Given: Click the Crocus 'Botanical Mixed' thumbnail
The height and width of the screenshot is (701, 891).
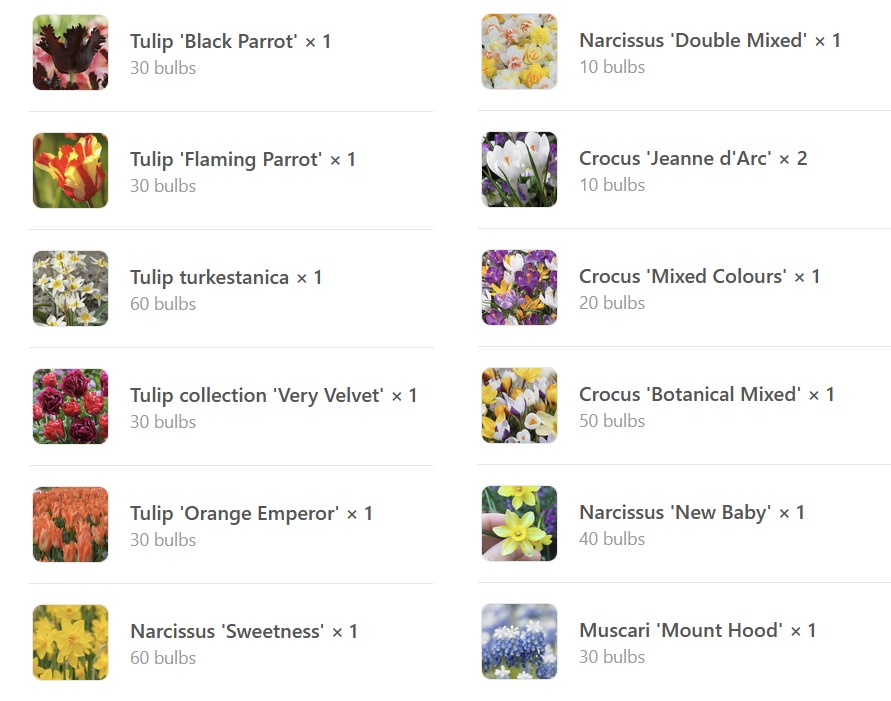Looking at the screenshot, I should 519,406.
